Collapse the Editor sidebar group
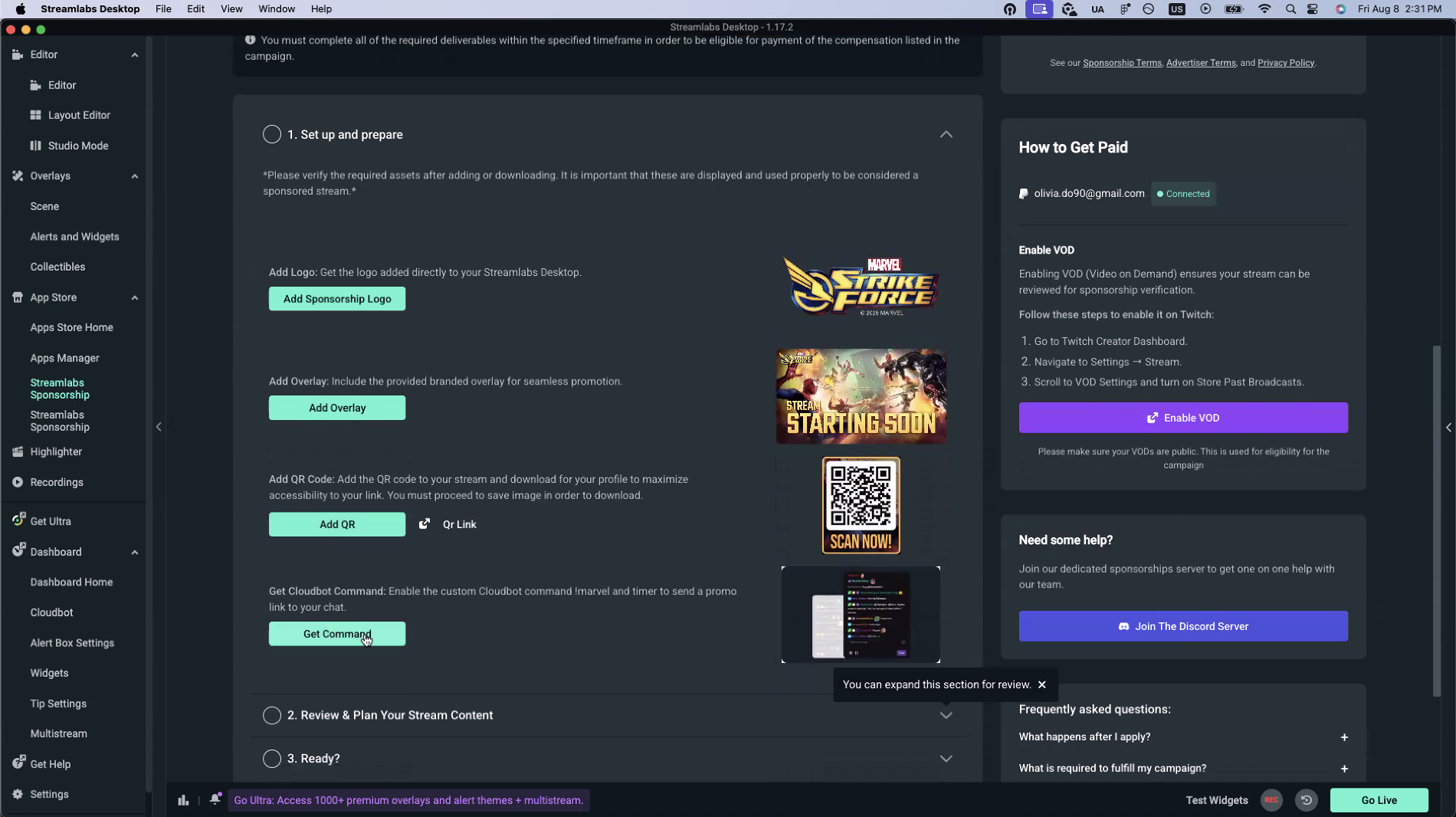1456x817 pixels. (x=135, y=55)
